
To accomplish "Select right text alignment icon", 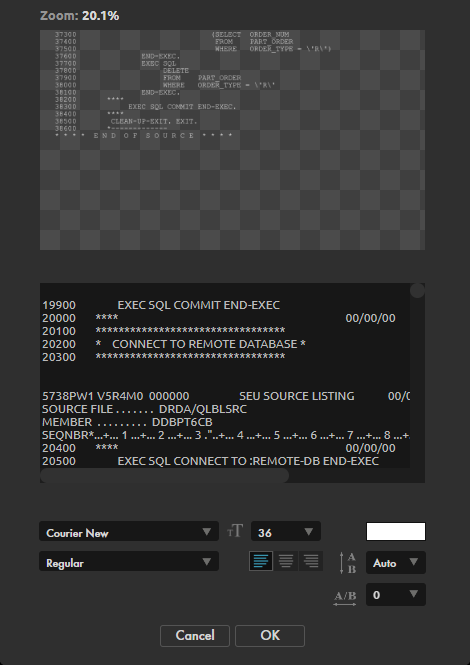I will coord(311,561).
